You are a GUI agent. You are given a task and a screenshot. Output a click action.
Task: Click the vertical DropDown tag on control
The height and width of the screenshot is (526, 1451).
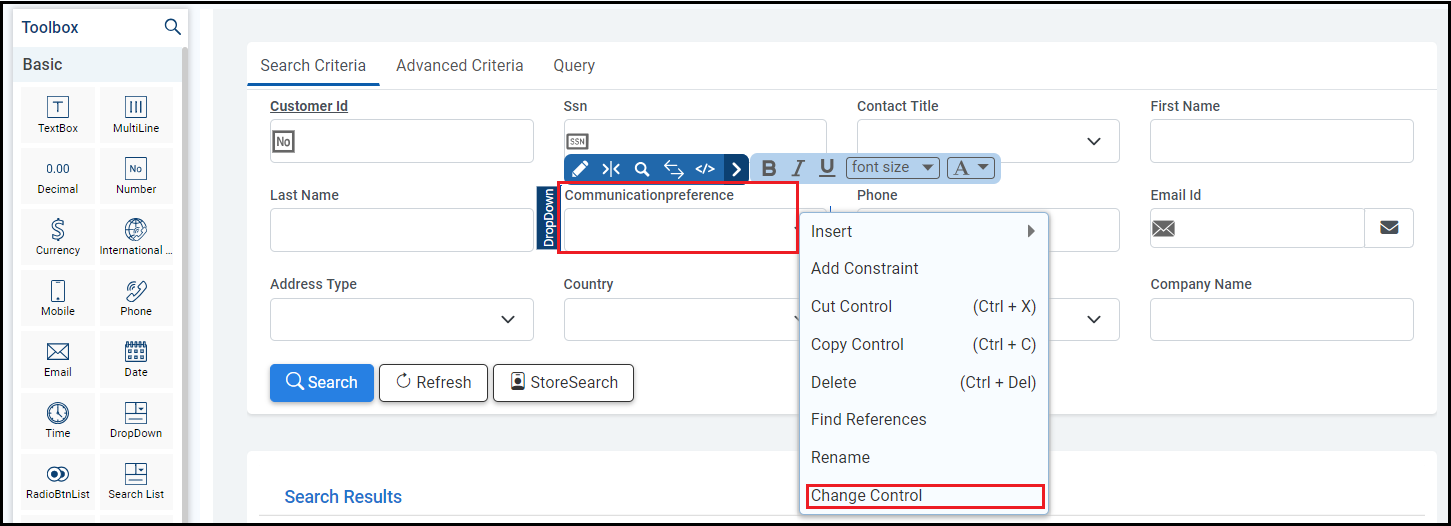coord(547,217)
